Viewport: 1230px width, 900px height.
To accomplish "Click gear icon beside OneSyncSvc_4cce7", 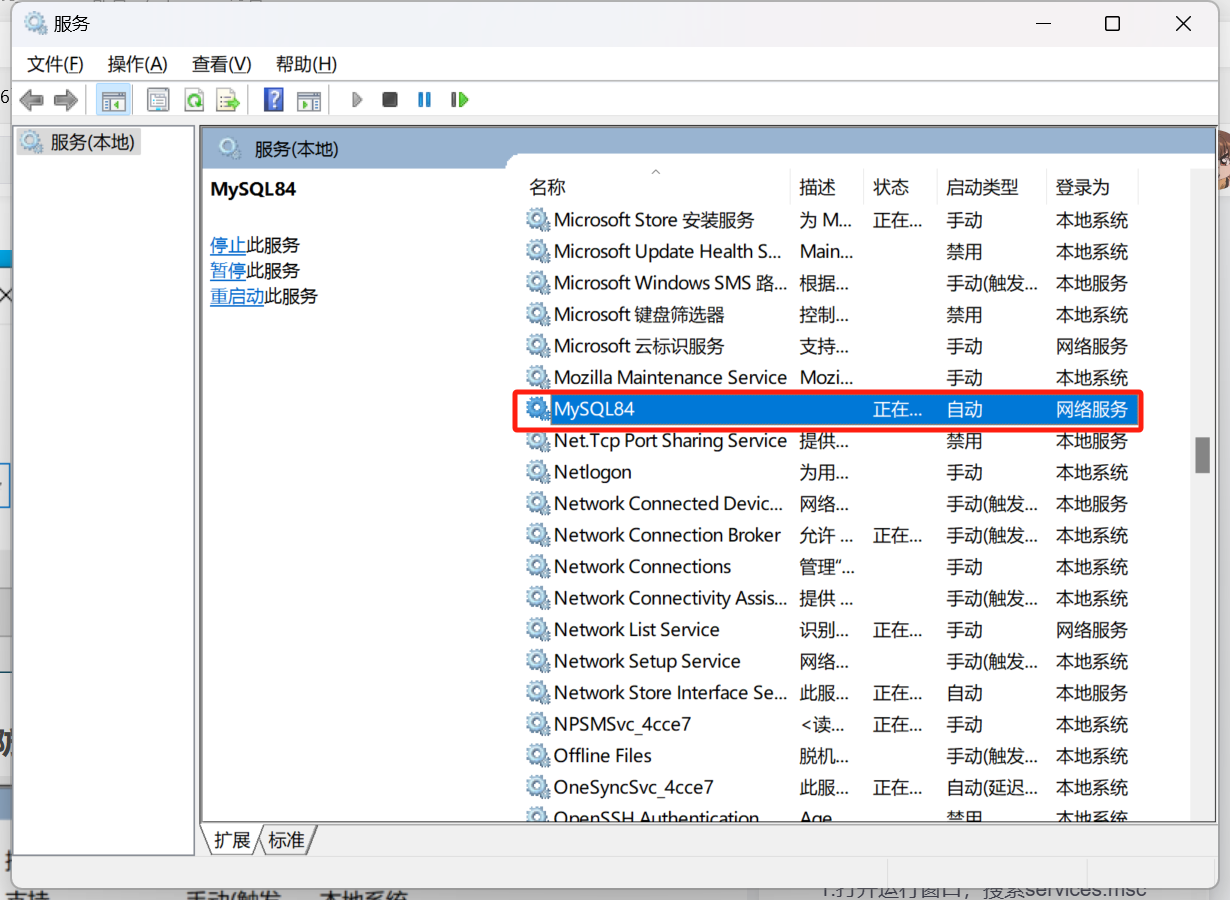I will pos(538,787).
